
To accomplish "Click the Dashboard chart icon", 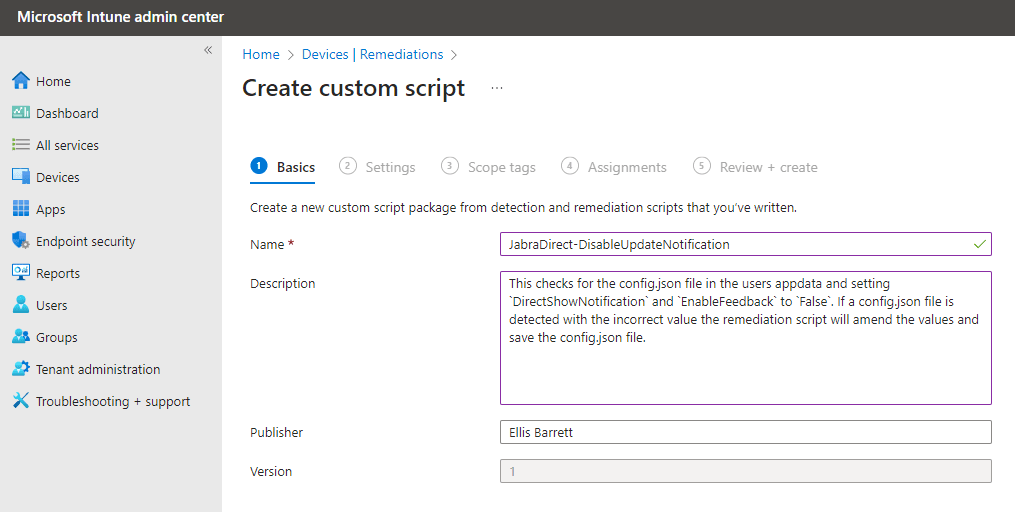I will (x=21, y=113).
